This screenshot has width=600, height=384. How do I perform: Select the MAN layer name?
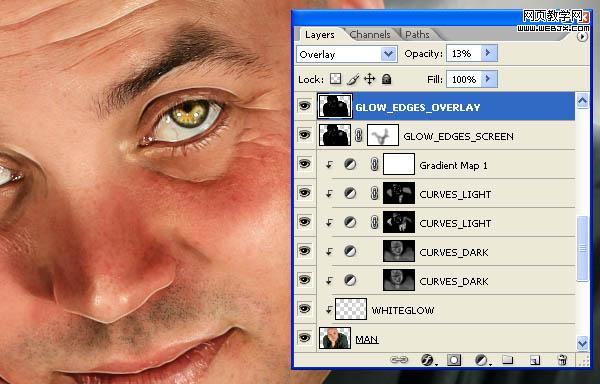click(x=367, y=339)
